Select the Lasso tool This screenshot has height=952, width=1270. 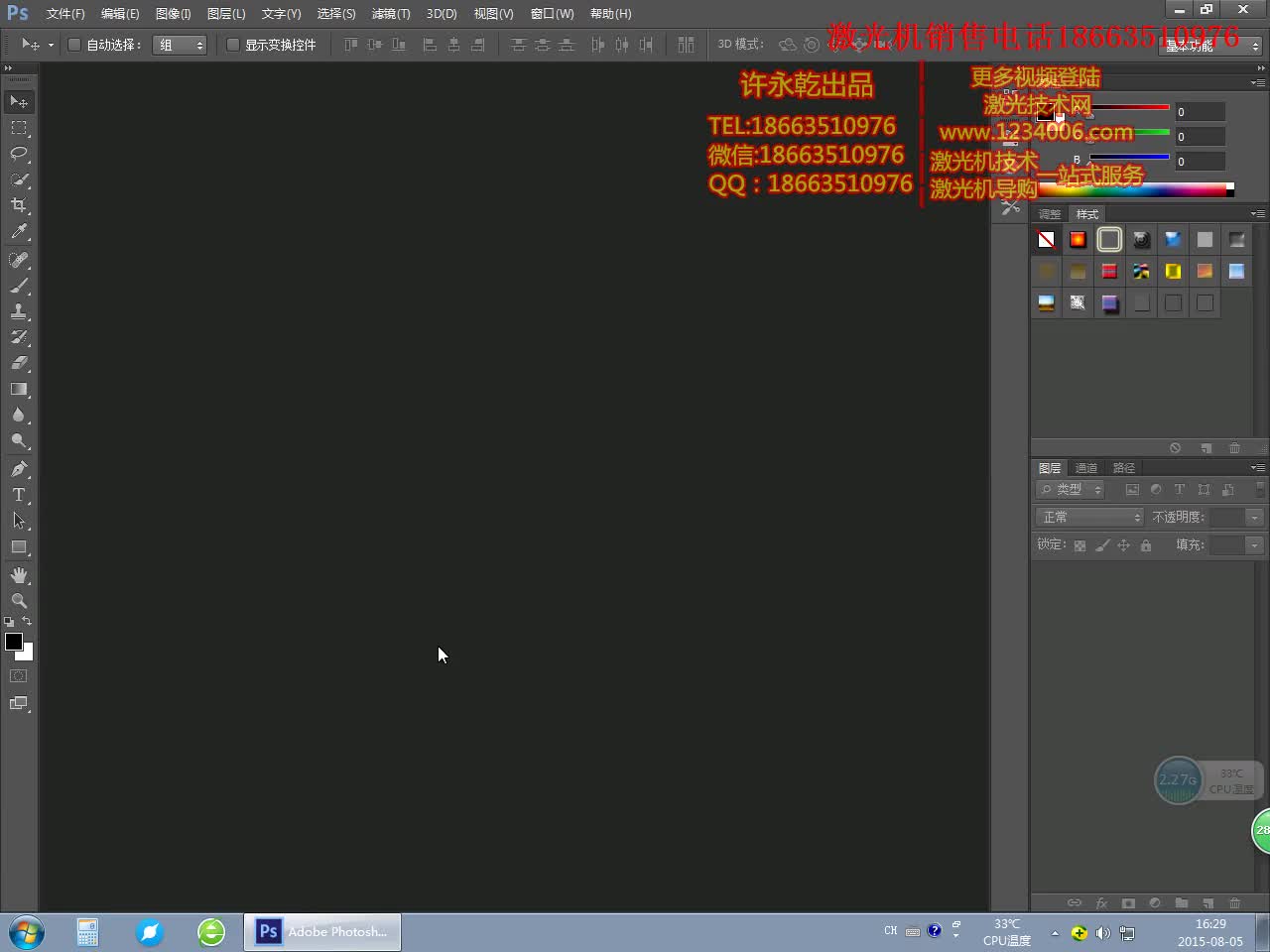click(x=19, y=154)
